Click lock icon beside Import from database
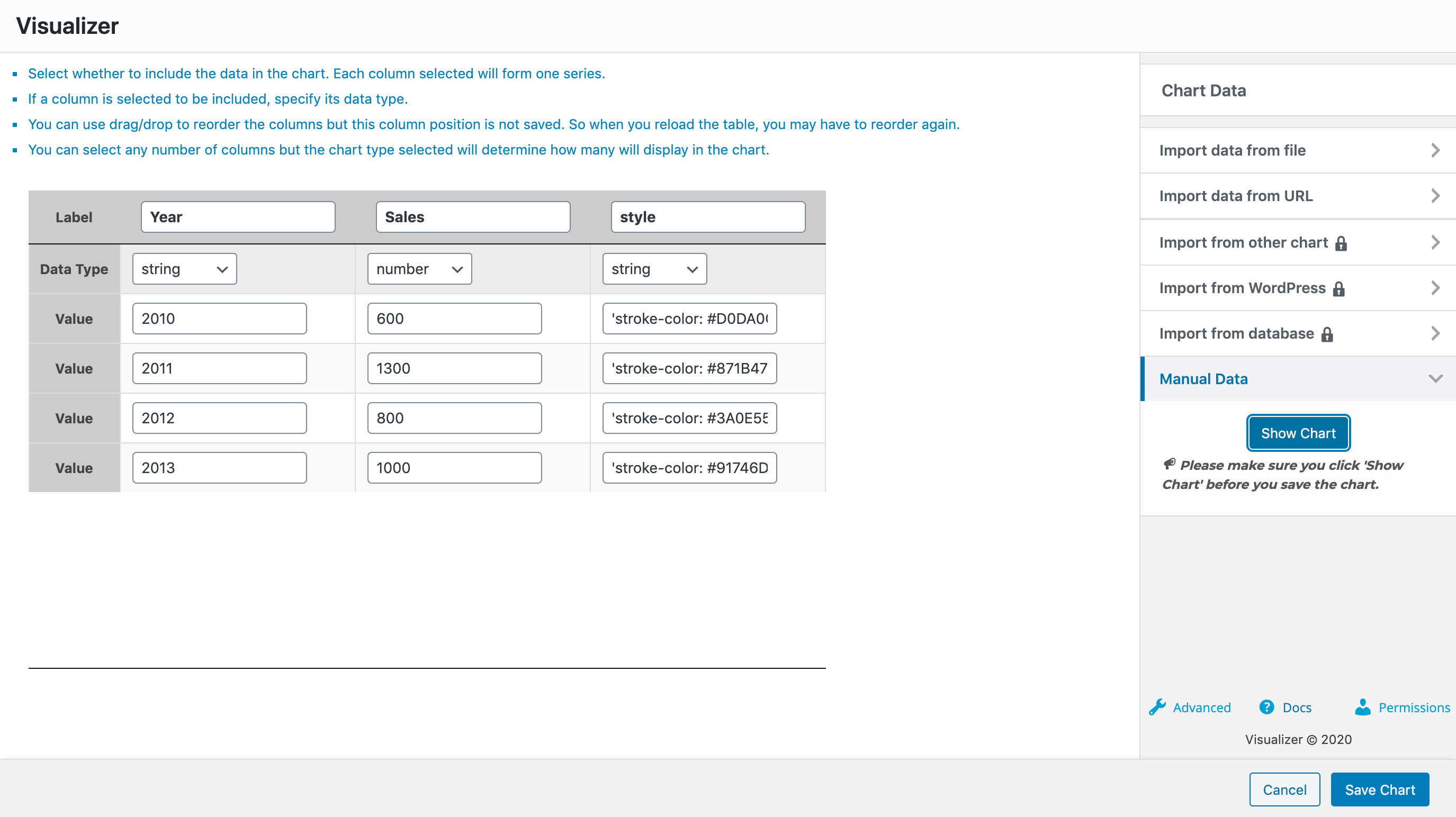Viewport: 1456px width, 817px height. click(x=1327, y=334)
